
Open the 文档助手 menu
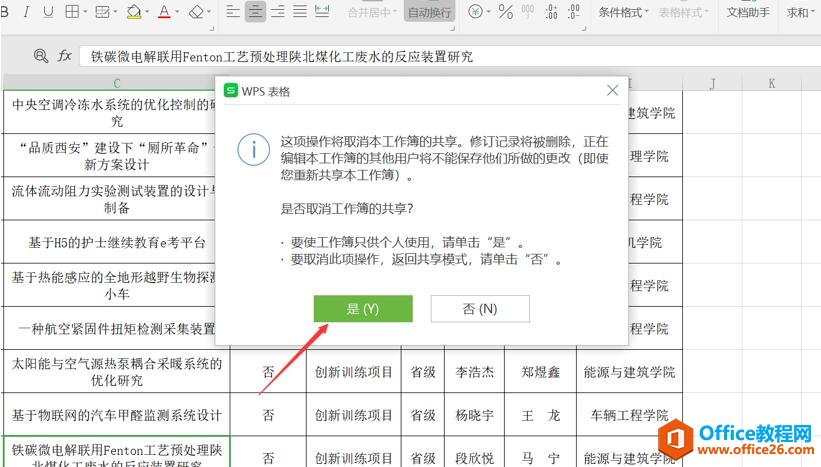tap(748, 12)
